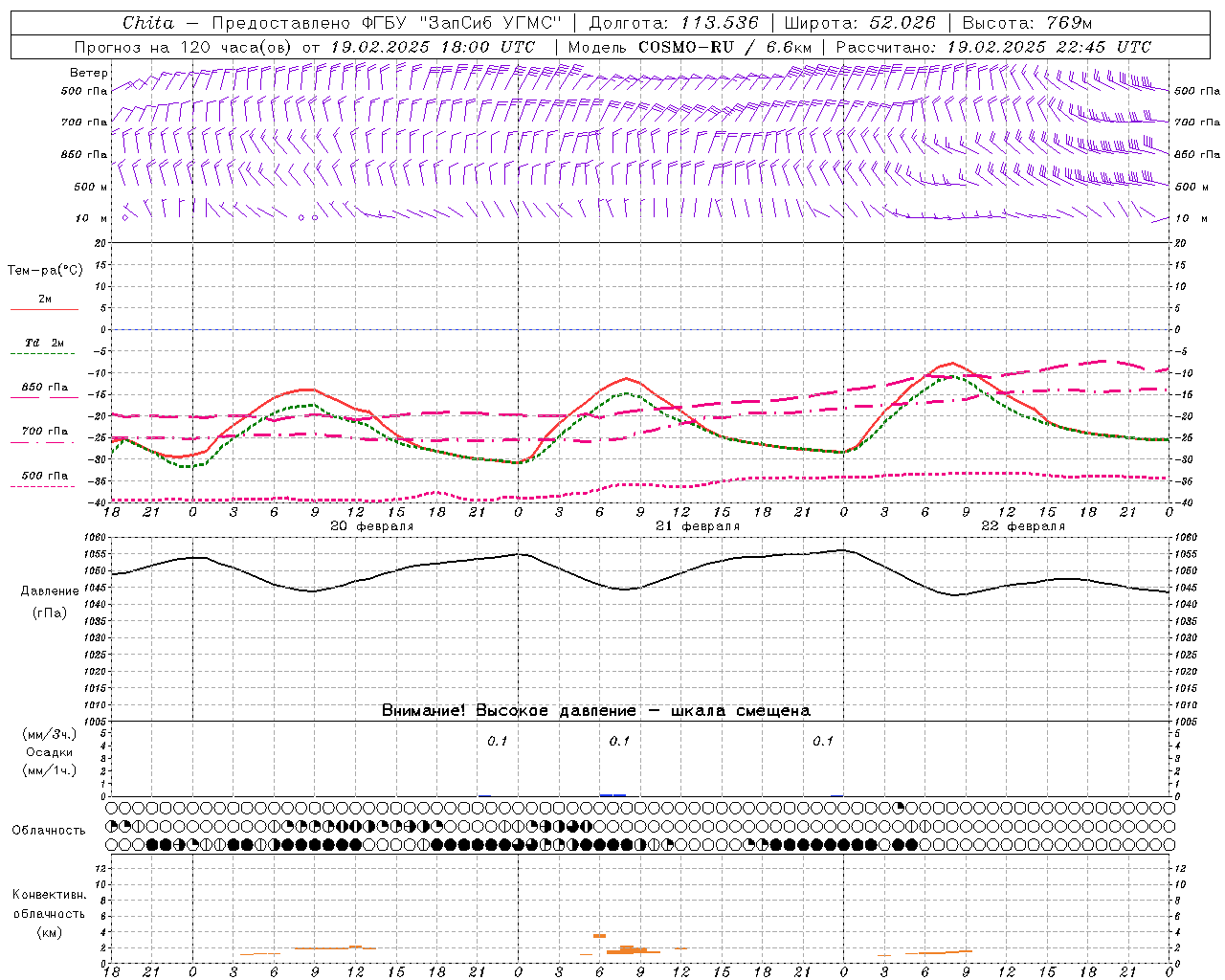
Task: Click the "(мм/1ч.)" precipitation unit label
Action: tap(50, 770)
